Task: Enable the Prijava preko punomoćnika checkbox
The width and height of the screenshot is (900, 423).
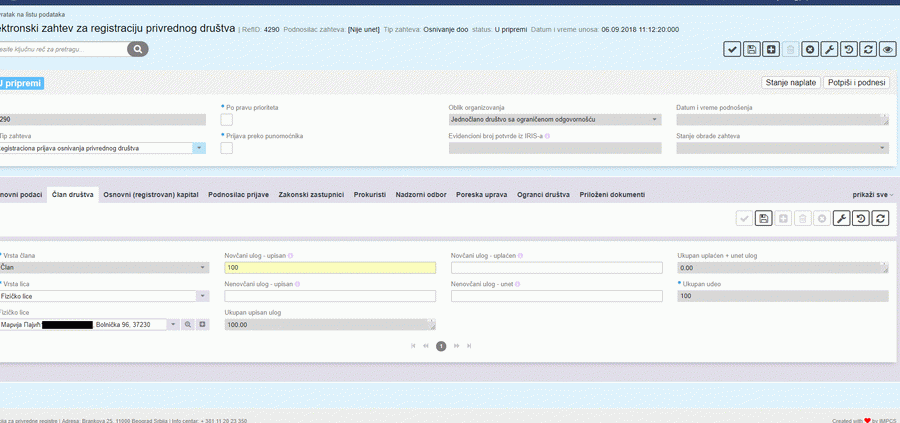Action: point(226,148)
